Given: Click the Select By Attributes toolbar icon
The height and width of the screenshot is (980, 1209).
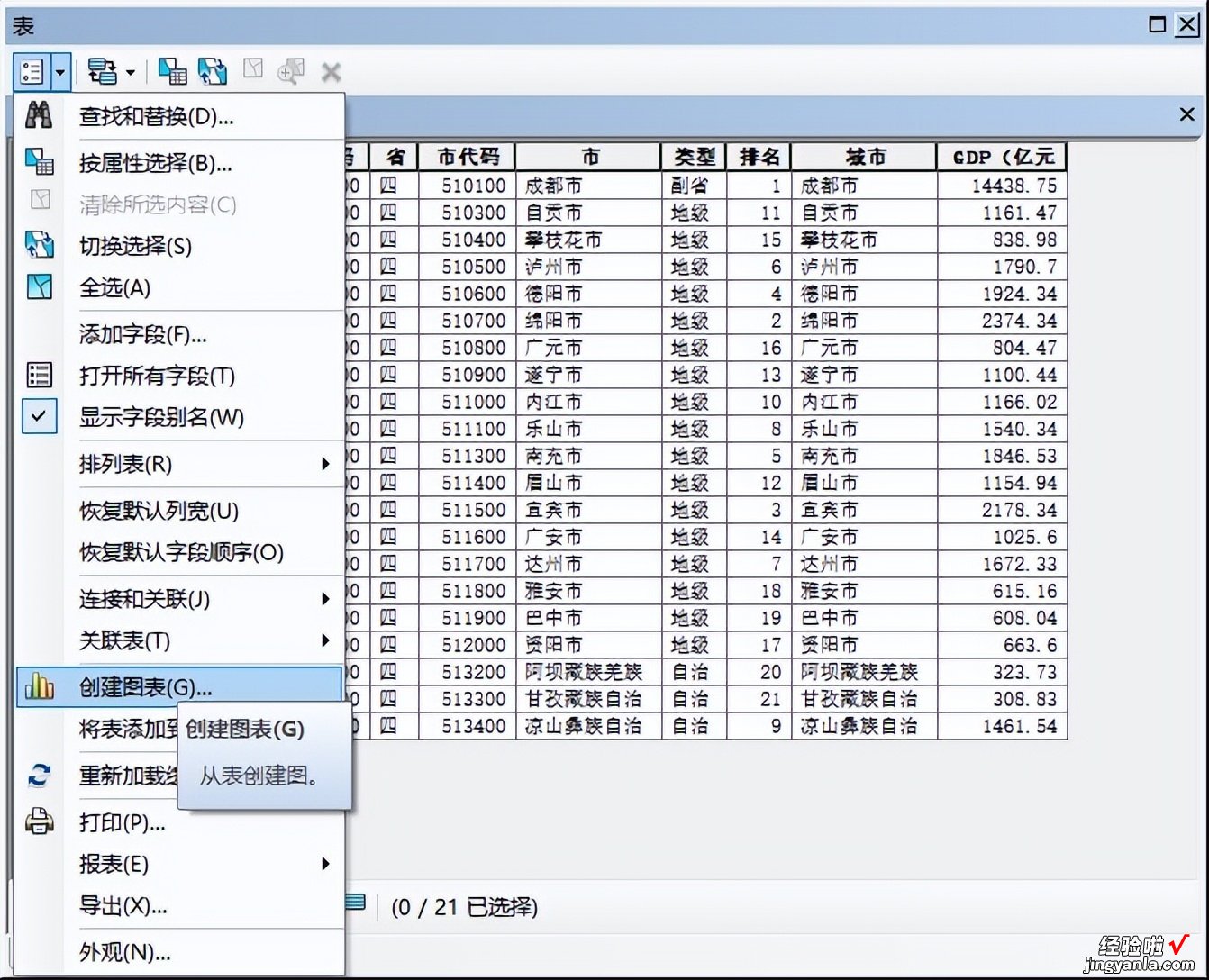Looking at the screenshot, I should (172, 71).
